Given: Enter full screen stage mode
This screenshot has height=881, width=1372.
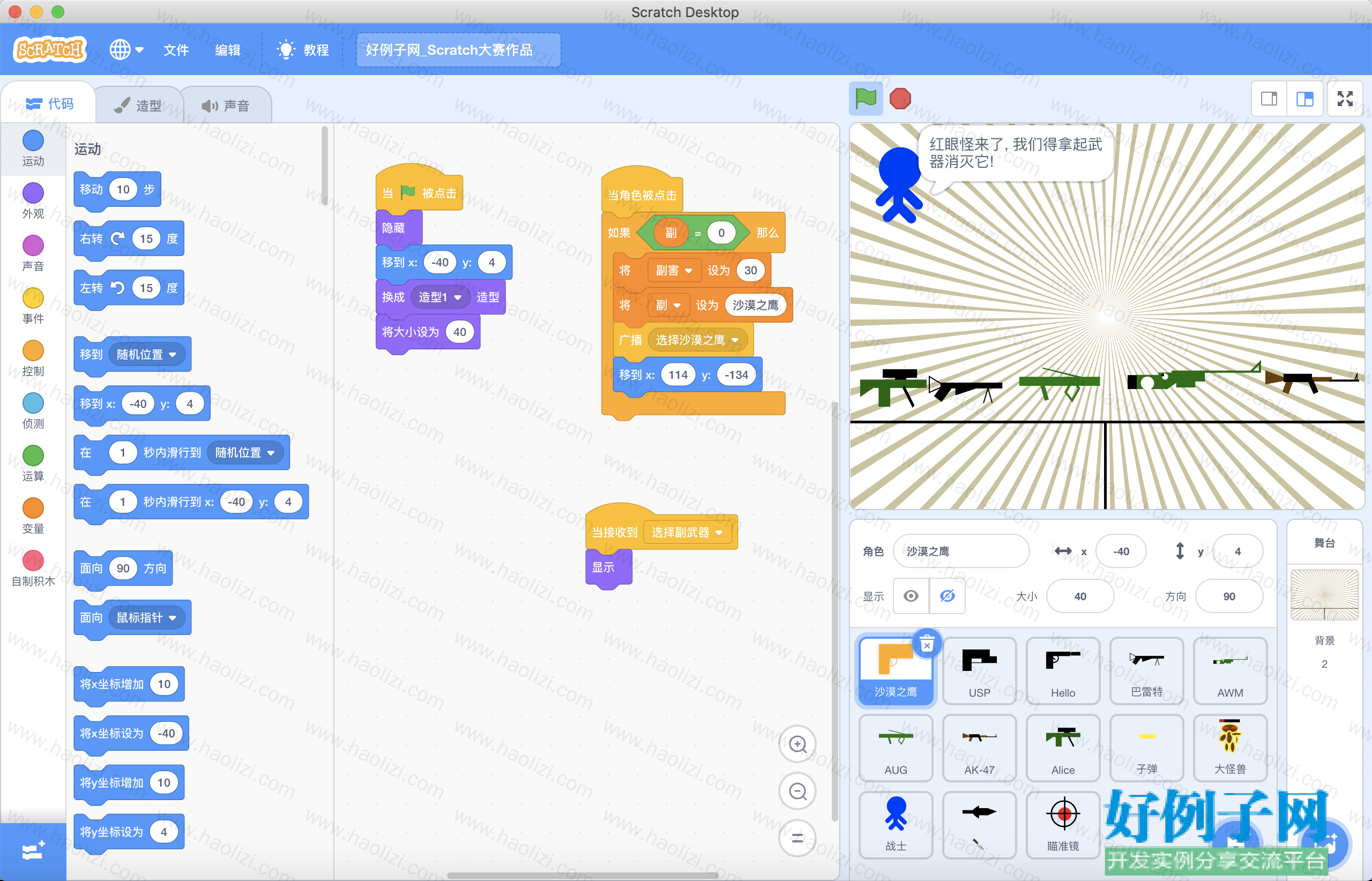Looking at the screenshot, I should tap(1345, 99).
